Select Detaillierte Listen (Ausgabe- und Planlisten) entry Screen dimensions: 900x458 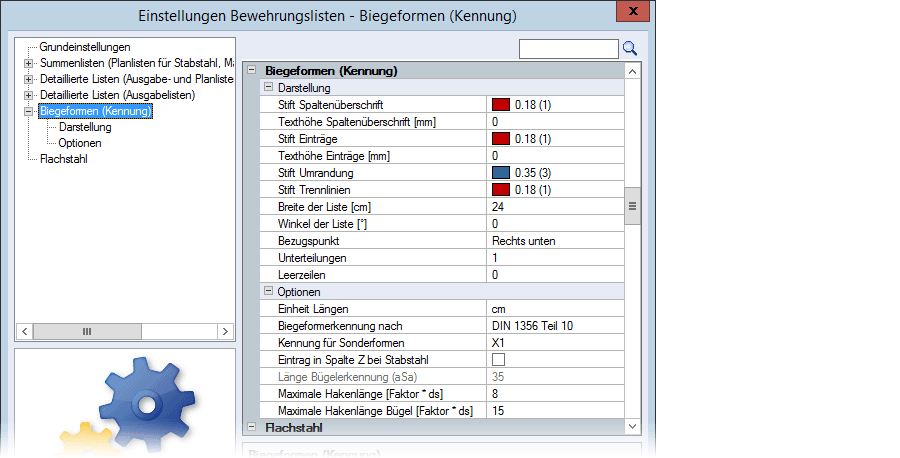[137, 79]
